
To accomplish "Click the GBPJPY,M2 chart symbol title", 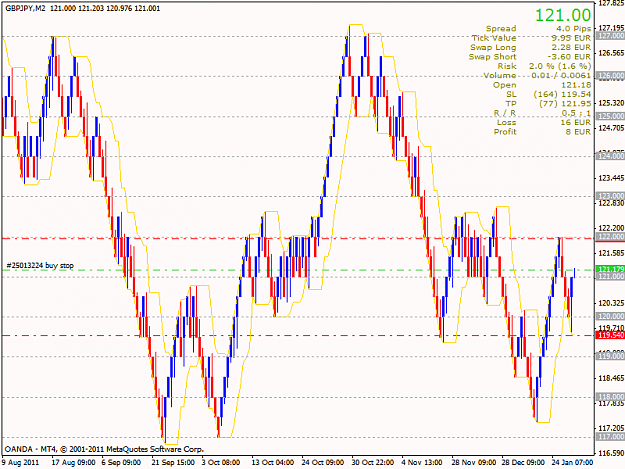I will pyautogui.click(x=25, y=8).
